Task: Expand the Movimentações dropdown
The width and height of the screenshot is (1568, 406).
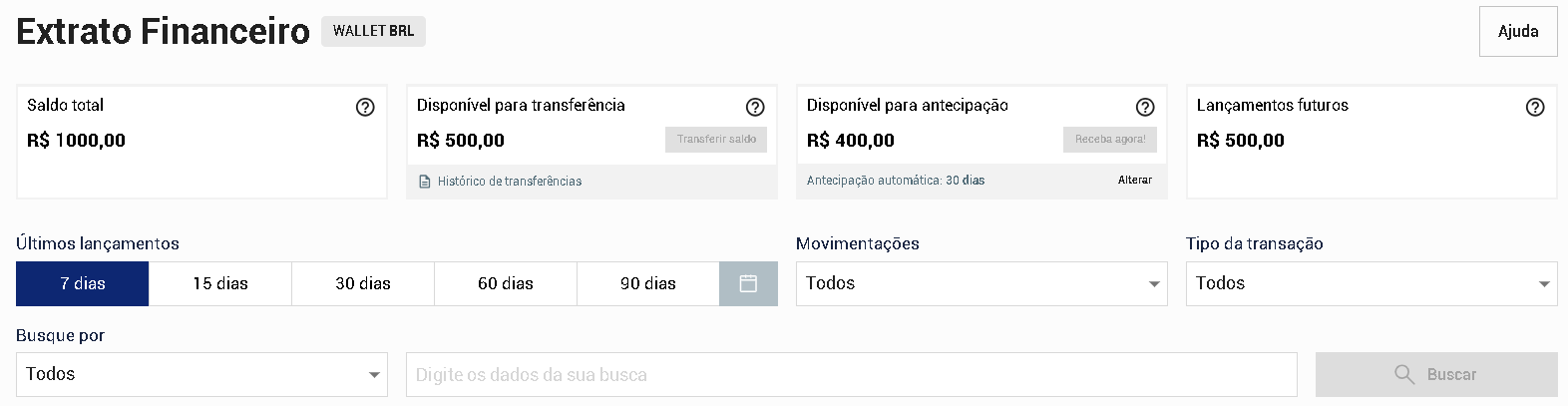Action: (x=981, y=284)
